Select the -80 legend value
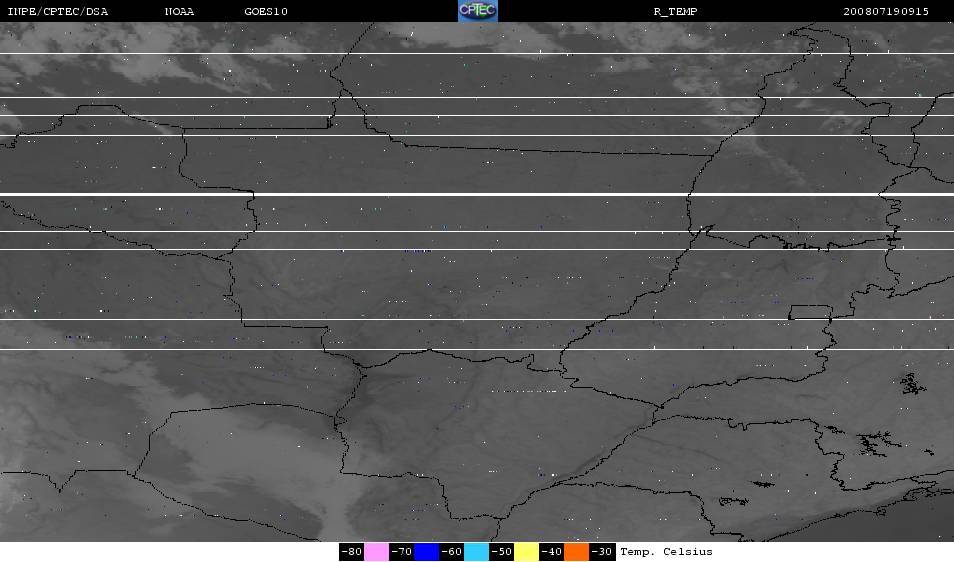 click(x=352, y=552)
